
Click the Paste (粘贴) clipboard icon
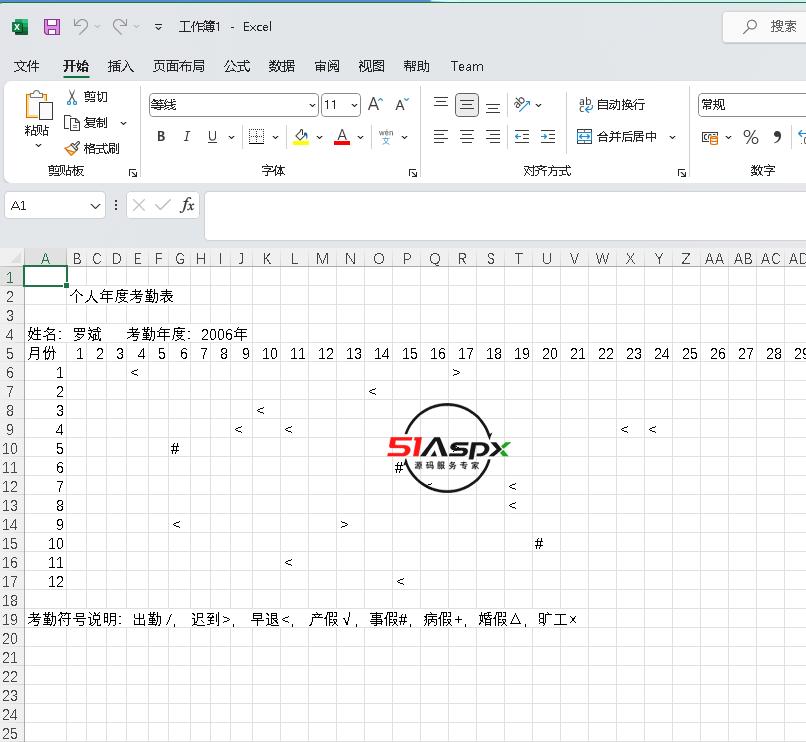[37, 108]
